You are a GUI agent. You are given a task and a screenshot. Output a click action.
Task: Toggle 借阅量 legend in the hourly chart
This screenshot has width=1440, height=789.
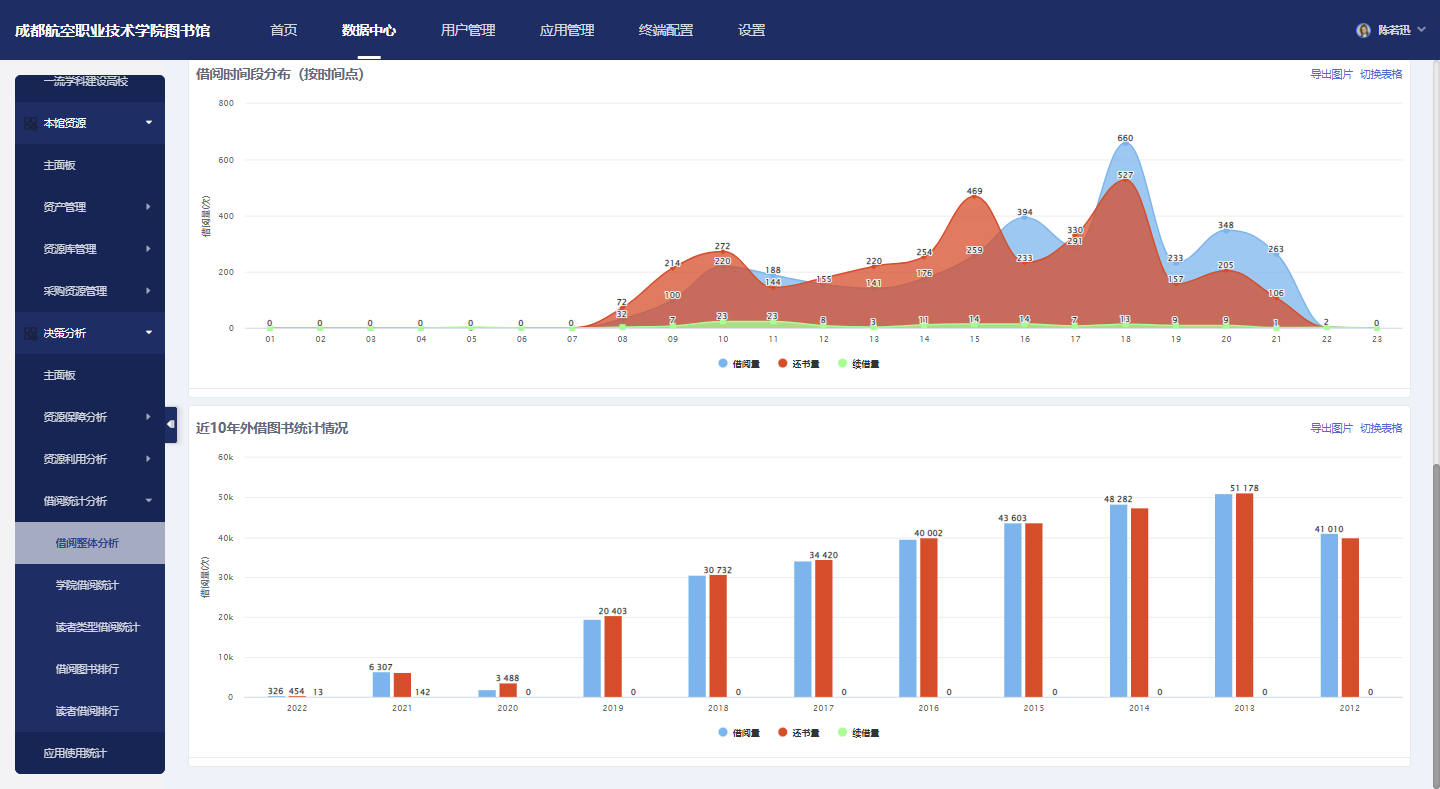739,364
